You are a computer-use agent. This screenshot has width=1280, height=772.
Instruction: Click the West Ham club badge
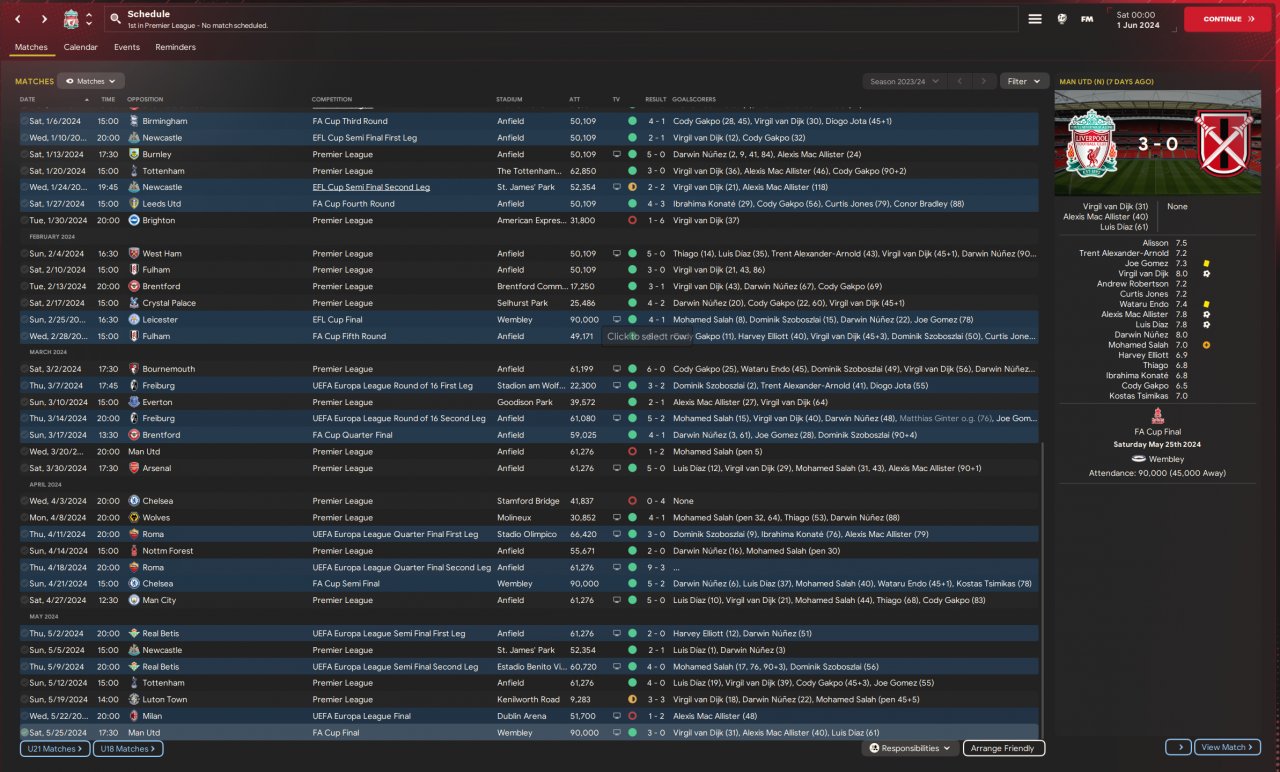[134, 254]
